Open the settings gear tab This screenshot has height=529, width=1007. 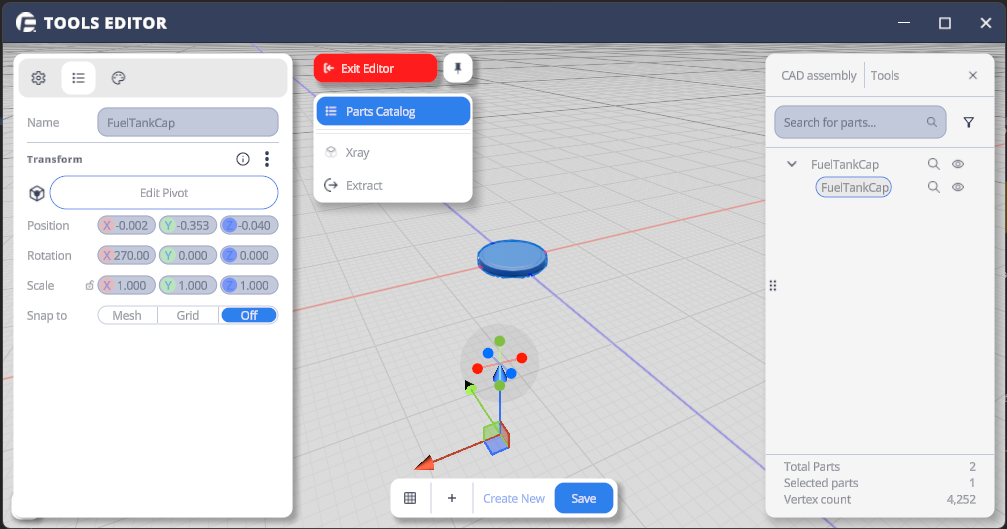38,78
